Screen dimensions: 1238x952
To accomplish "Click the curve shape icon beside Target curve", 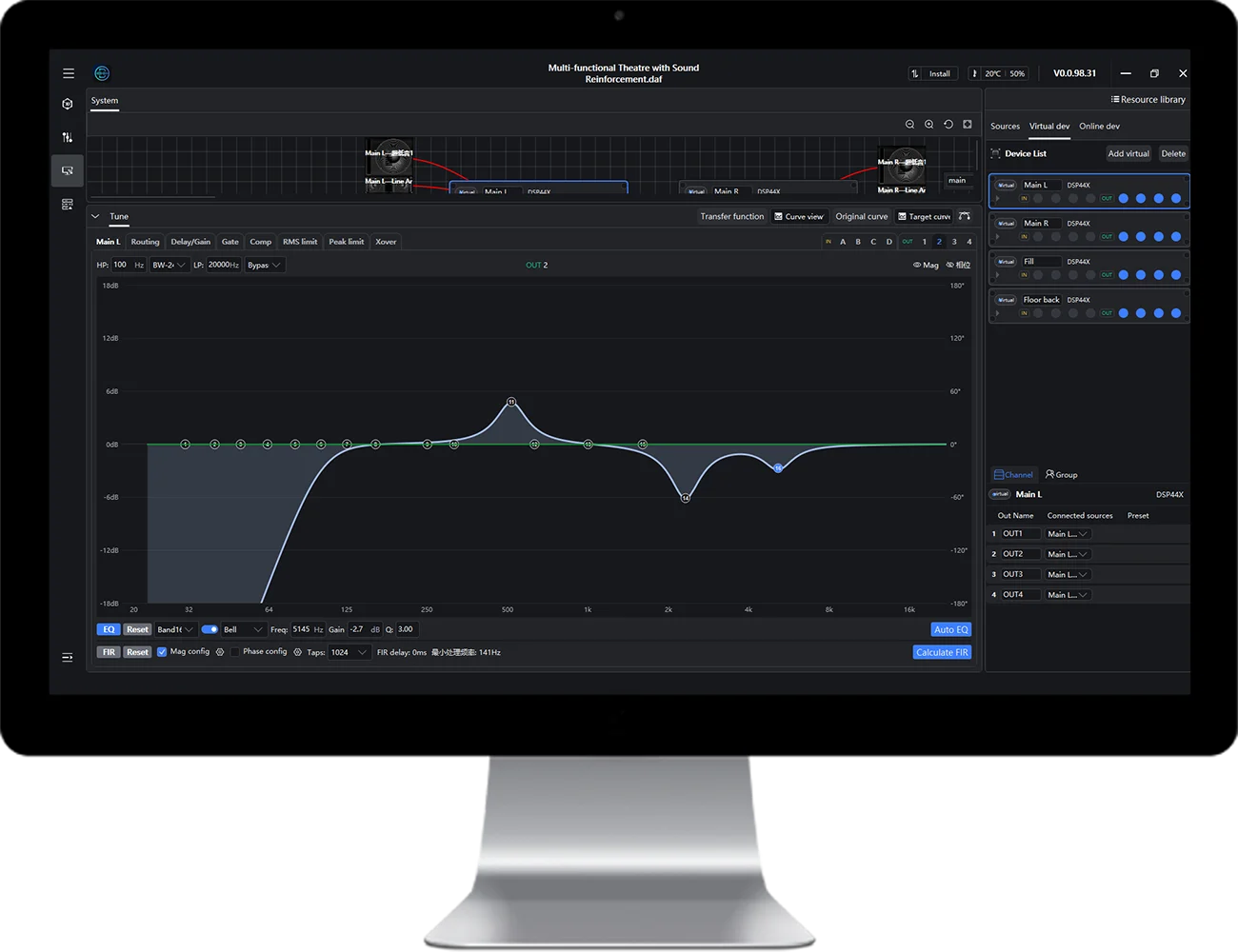I will click(965, 216).
